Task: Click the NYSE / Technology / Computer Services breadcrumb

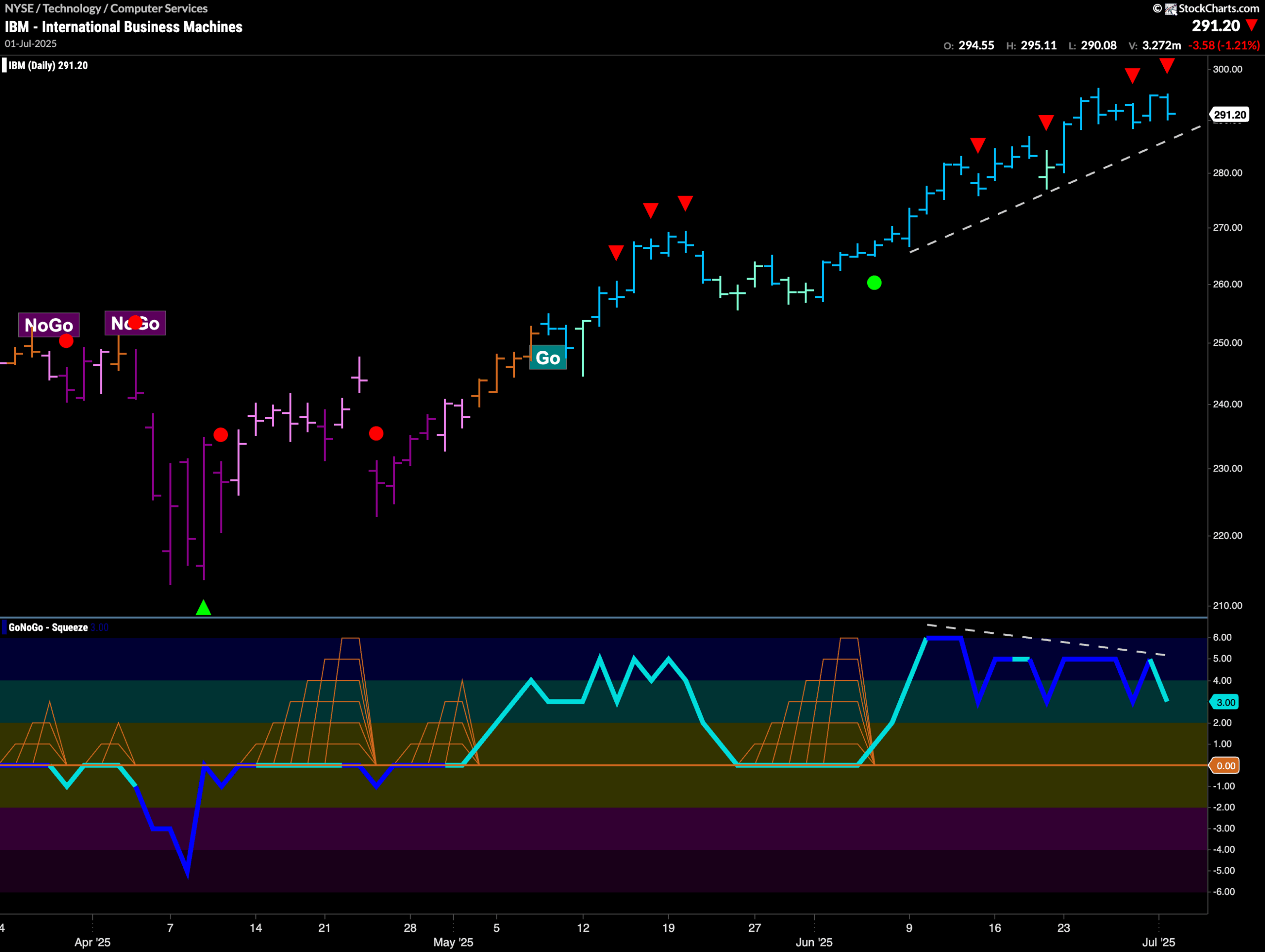Action: [106, 8]
